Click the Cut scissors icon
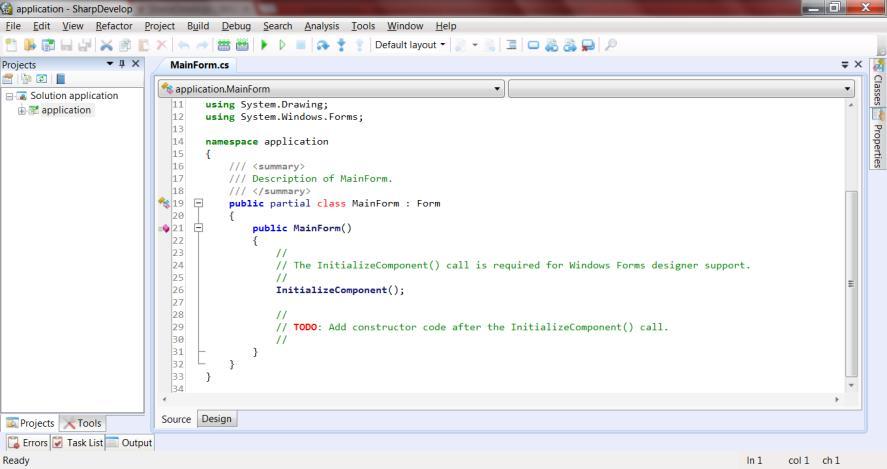This screenshot has height=469, width=887. tap(106, 45)
